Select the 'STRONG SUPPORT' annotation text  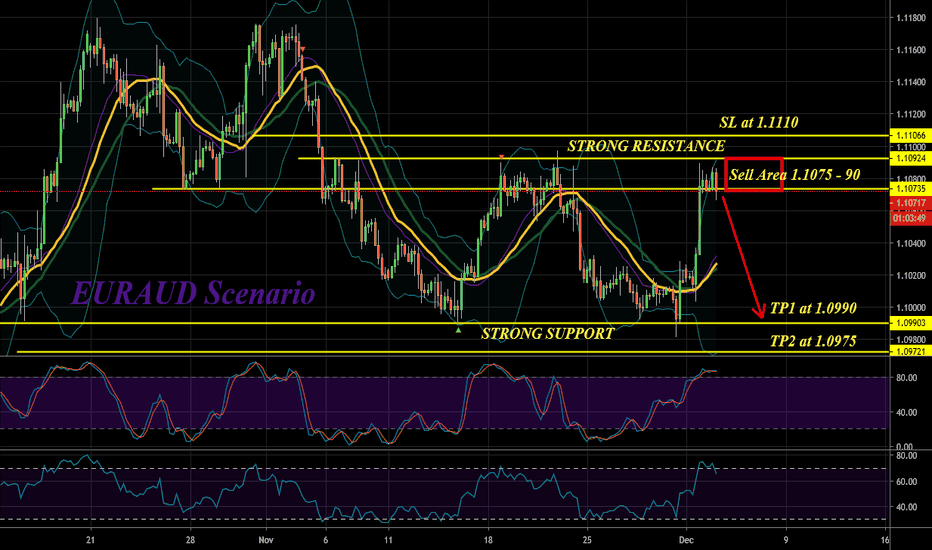point(548,334)
